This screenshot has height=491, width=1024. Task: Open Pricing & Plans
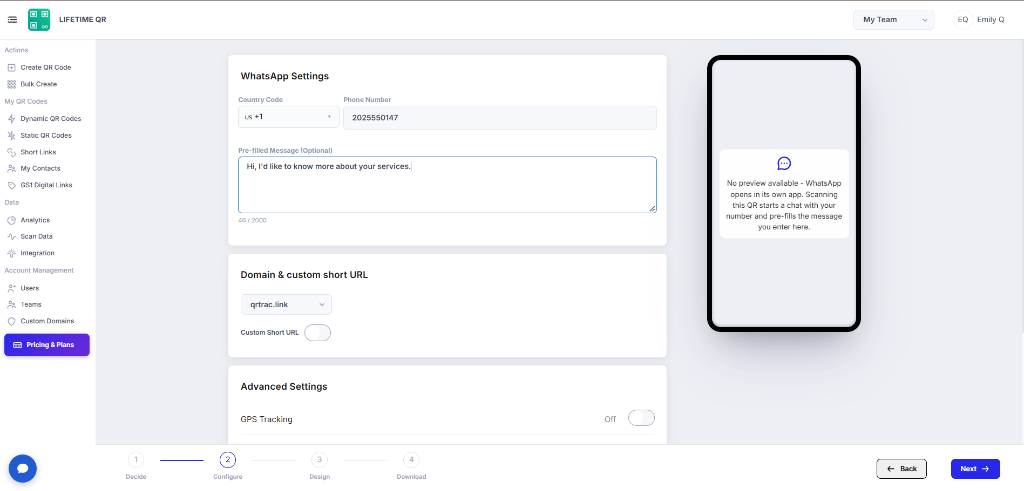(x=47, y=345)
